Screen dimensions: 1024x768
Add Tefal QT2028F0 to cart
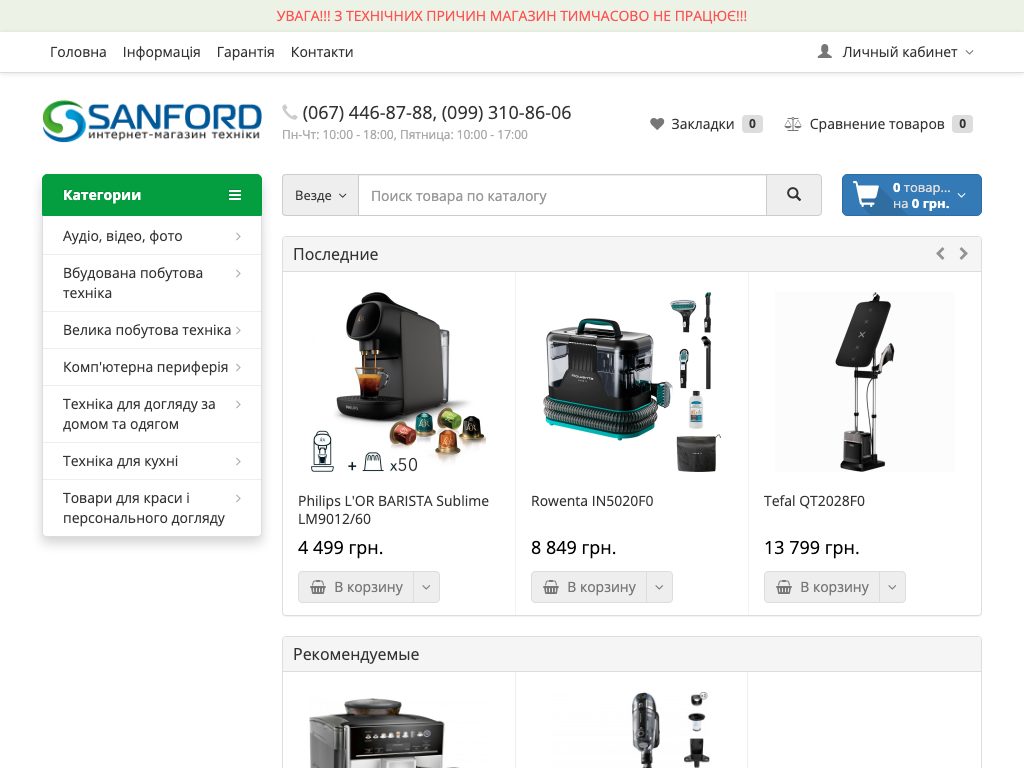pos(822,587)
